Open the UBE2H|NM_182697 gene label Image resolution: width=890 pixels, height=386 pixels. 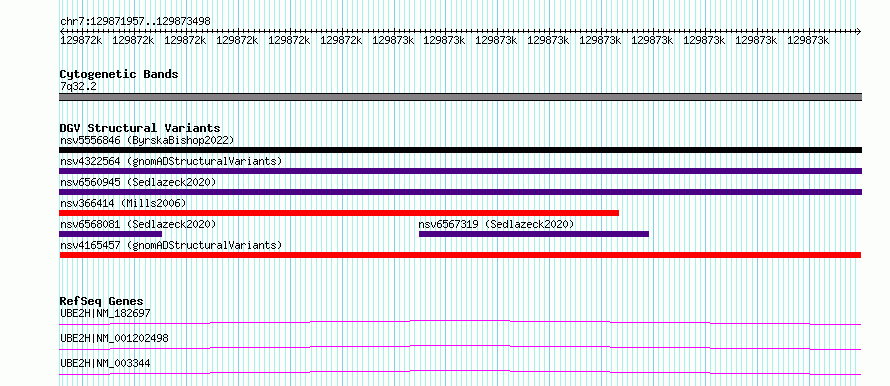point(105,313)
